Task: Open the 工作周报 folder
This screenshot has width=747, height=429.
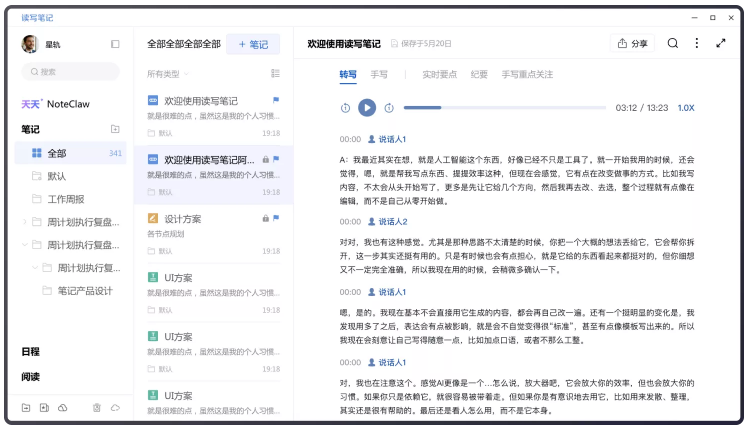Action: tap(71, 199)
